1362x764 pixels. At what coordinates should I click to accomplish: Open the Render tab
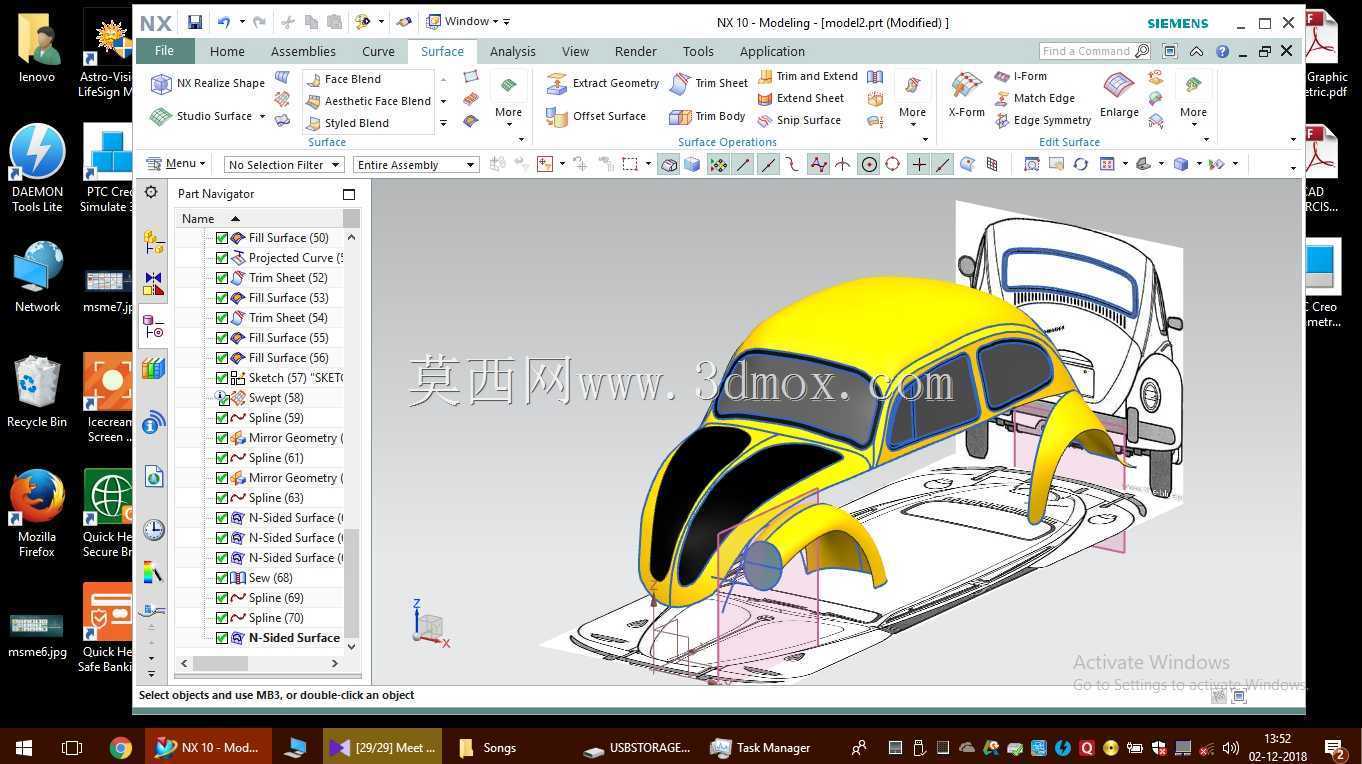point(636,52)
